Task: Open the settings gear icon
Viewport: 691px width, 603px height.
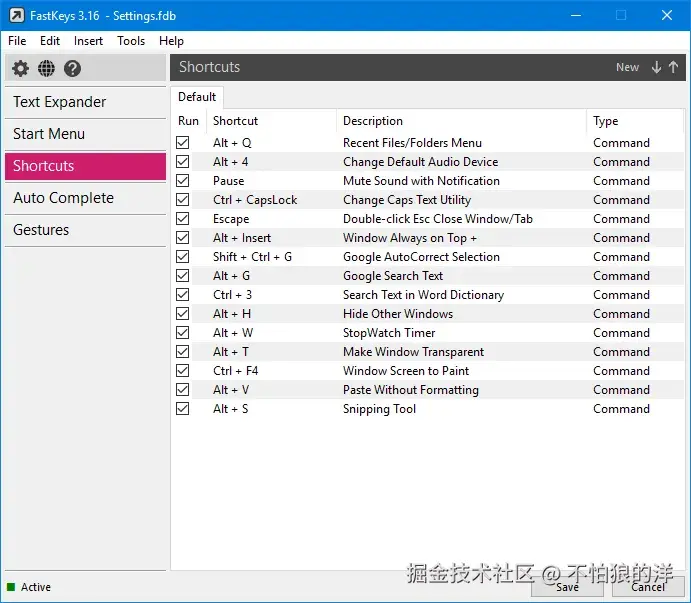Action: [20, 68]
